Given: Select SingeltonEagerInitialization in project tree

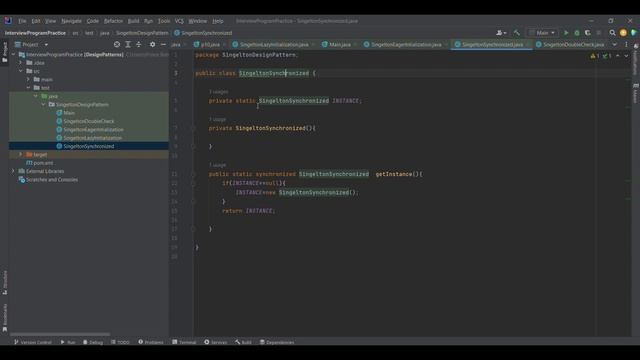Looking at the screenshot, I should tap(93, 129).
